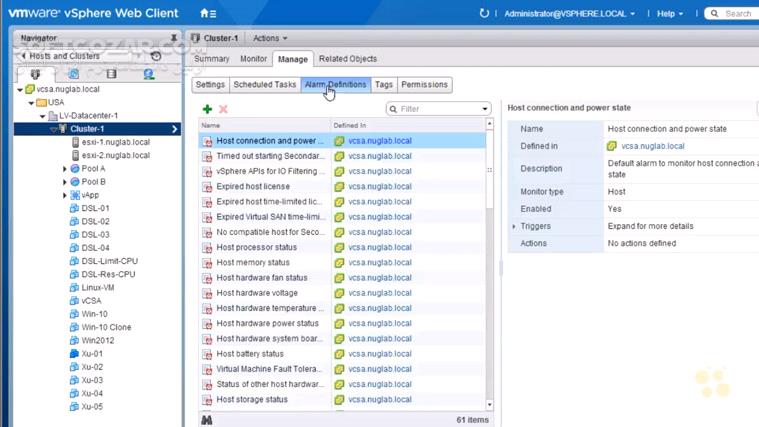Open the Help dropdown menu
The width and height of the screenshot is (759, 427).
670,14
